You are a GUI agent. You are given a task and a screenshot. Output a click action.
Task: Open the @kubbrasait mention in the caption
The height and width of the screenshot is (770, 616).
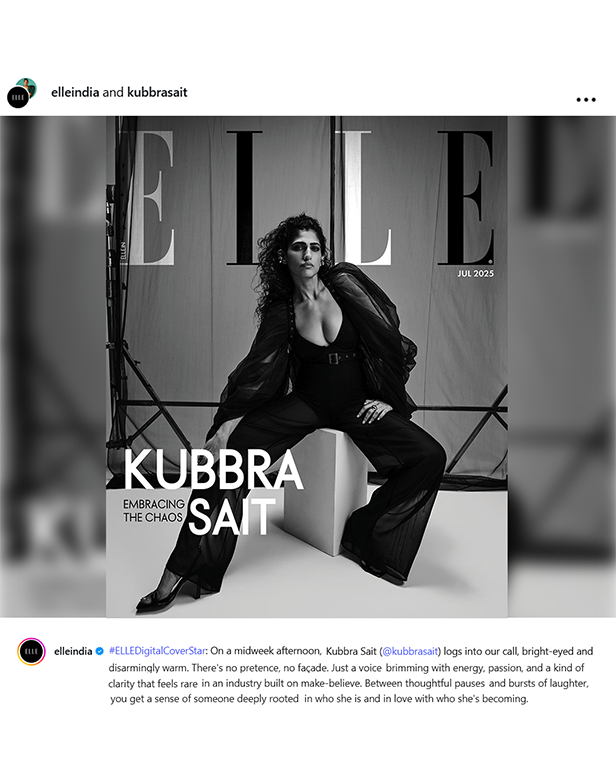point(410,651)
